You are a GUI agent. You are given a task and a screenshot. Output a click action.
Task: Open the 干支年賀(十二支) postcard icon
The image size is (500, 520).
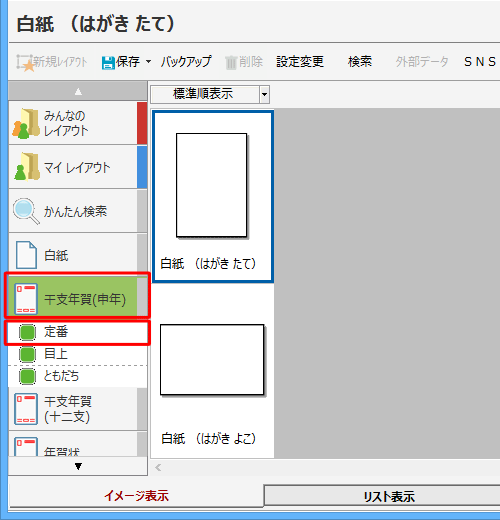(26, 409)
